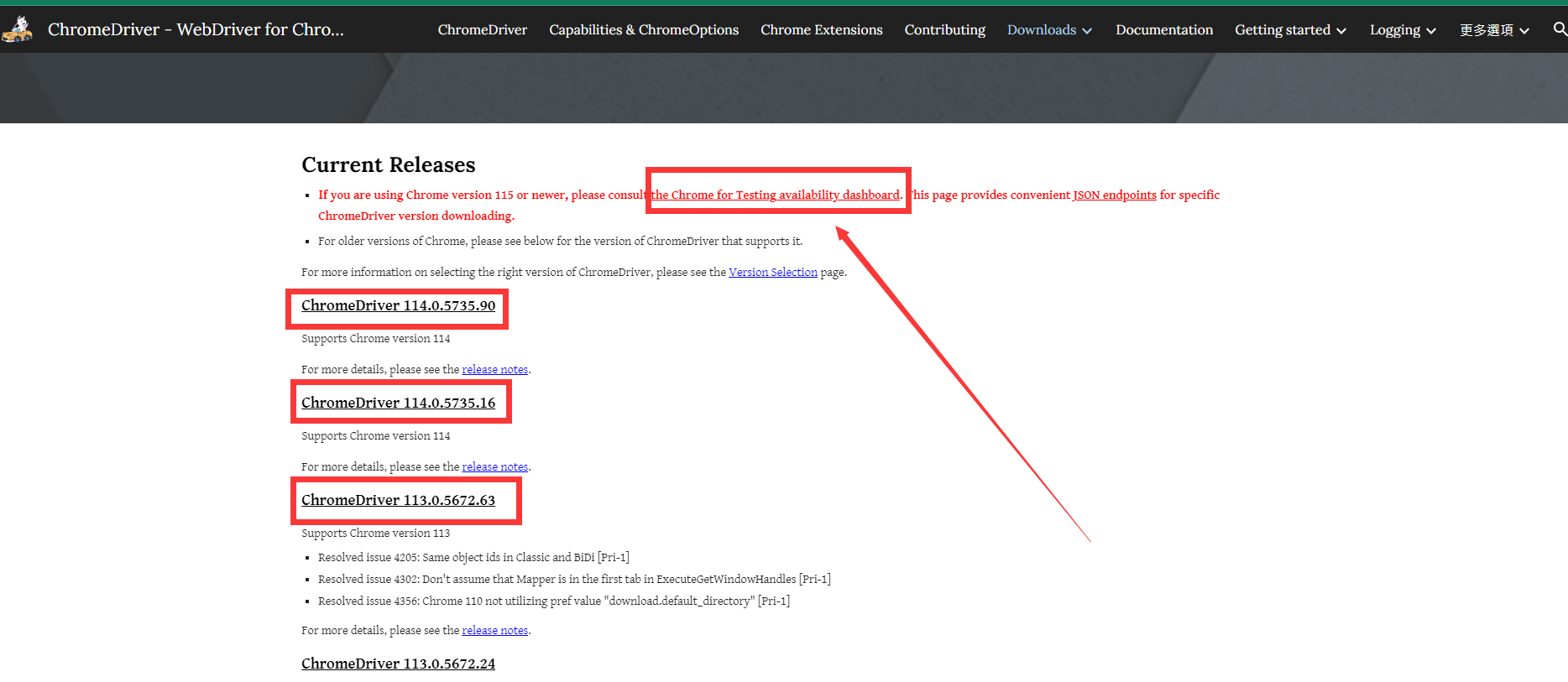Expand the Logging dropdown chevron

pyautogui.click(x=1431, y=31)
